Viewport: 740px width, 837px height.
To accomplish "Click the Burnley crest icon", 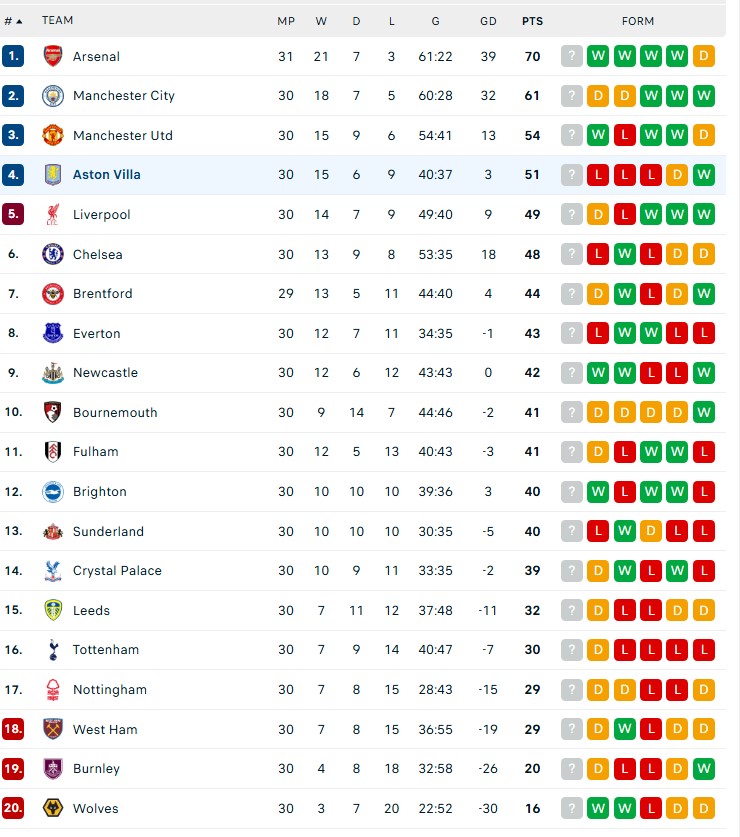I will click(52, 768).
